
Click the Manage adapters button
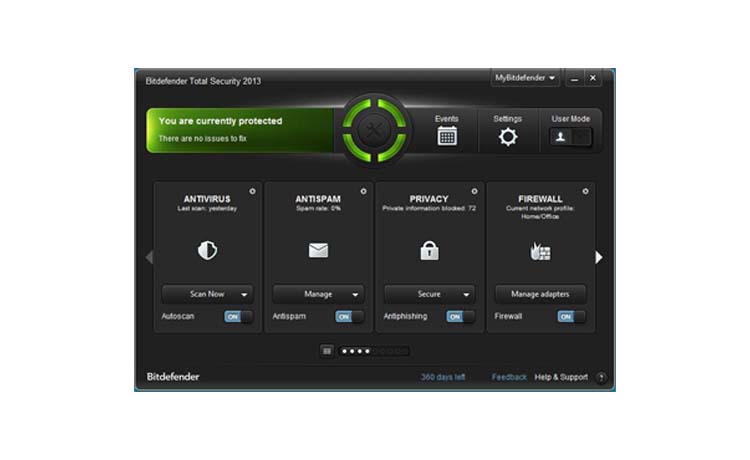click(x=540, y=294)
